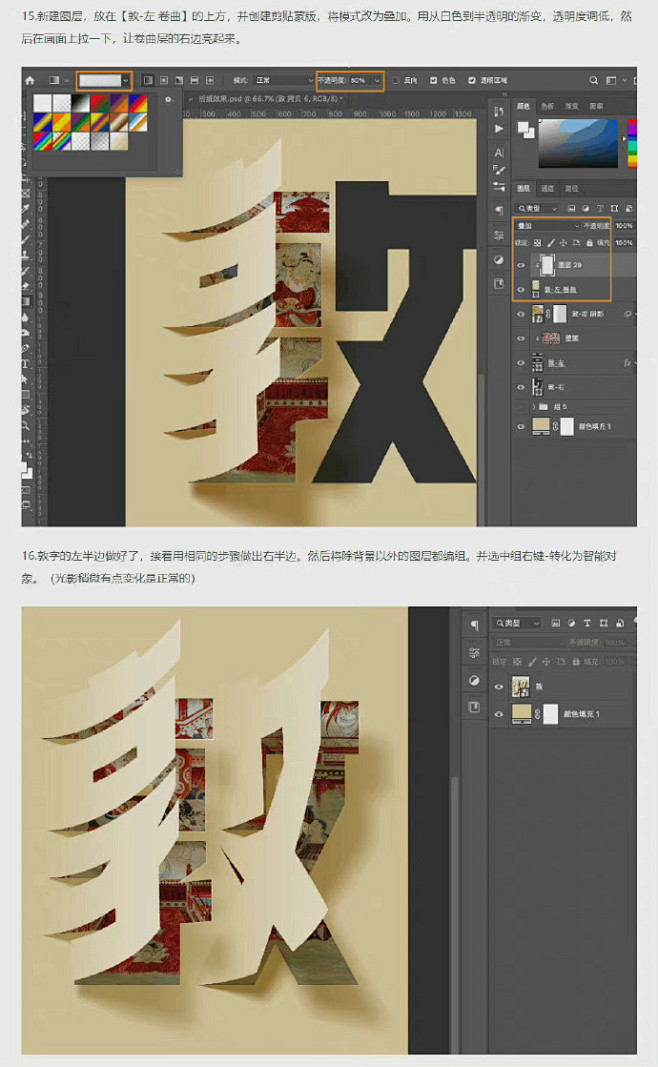The height and width of the screenshot is (1067, 658).
Task: Toggle the 仿色 dither checkbox
Action: [x=433, y=80]
